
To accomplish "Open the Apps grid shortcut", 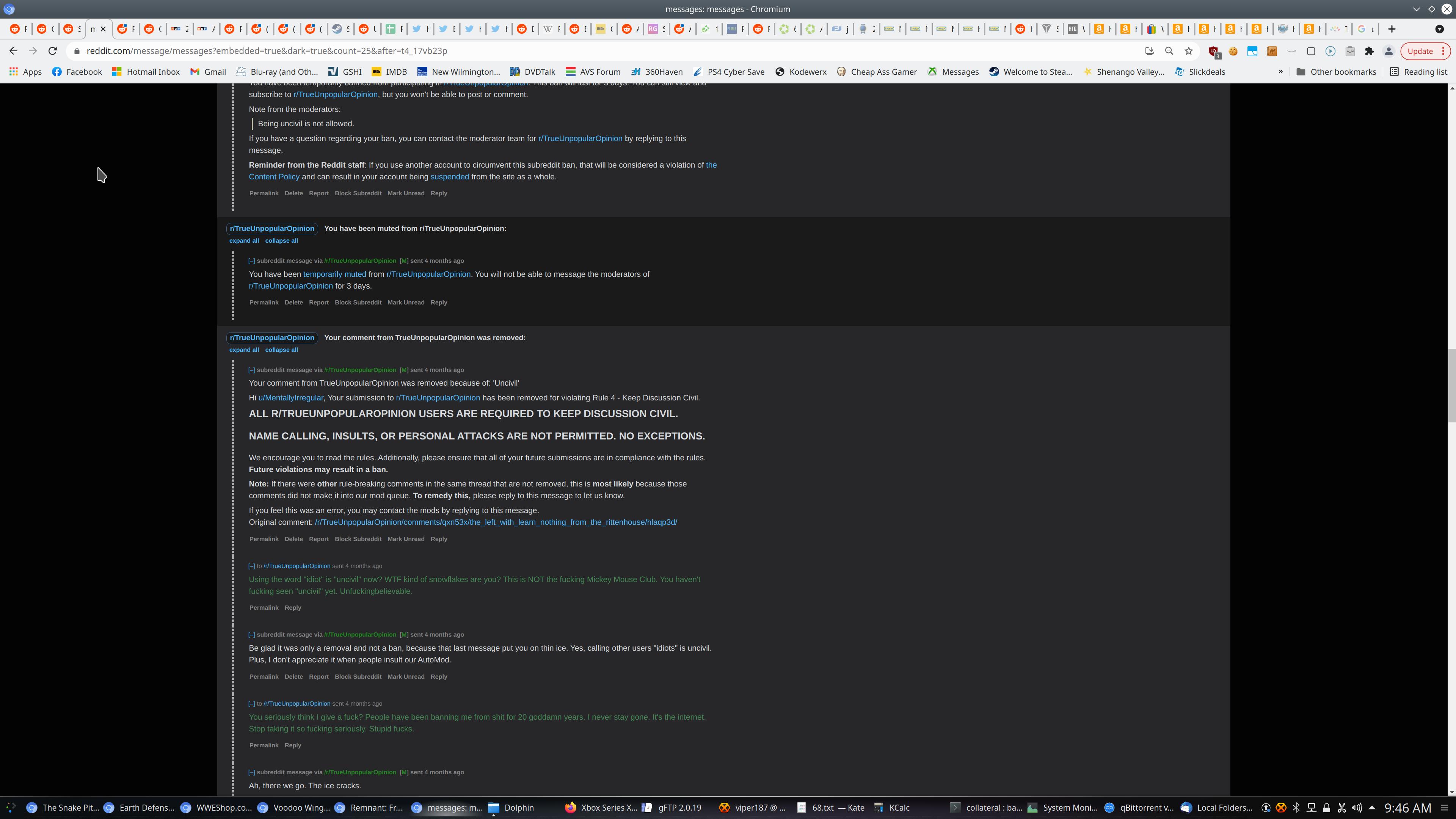I will click(x=25, y=72).
